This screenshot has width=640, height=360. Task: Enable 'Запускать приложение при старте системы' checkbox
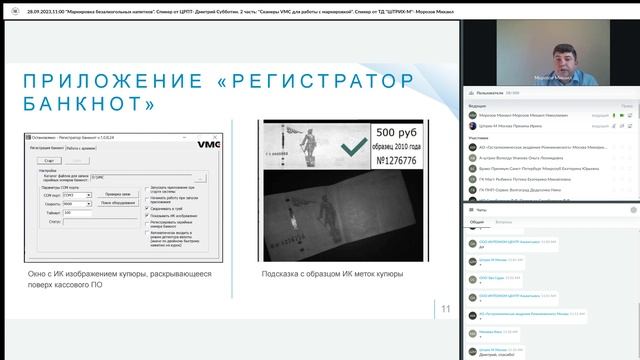tap(147, 189)
